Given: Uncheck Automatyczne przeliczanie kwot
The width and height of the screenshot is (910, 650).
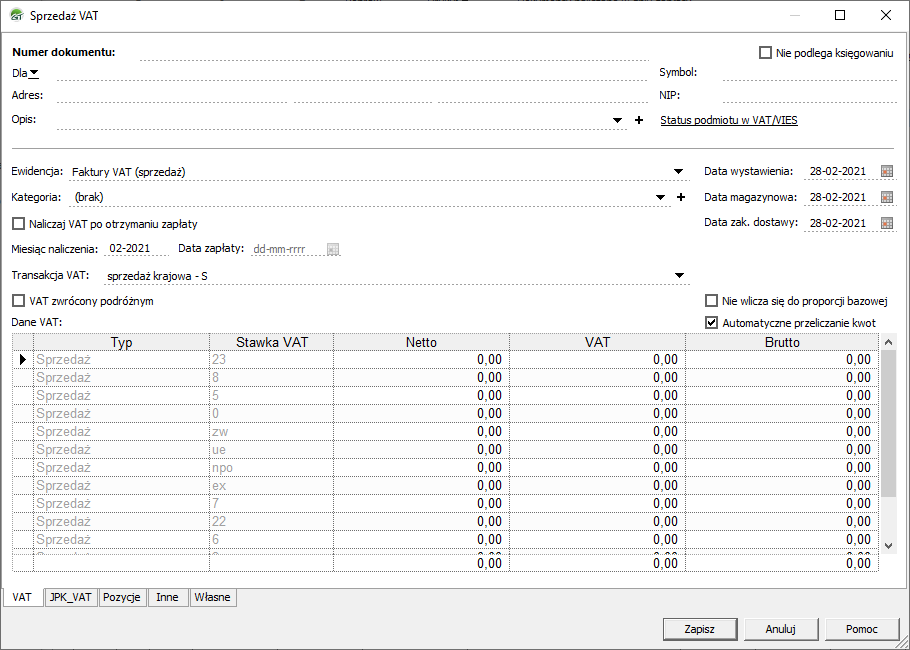Looking at the screenshot, I should [x=711, y=323].
